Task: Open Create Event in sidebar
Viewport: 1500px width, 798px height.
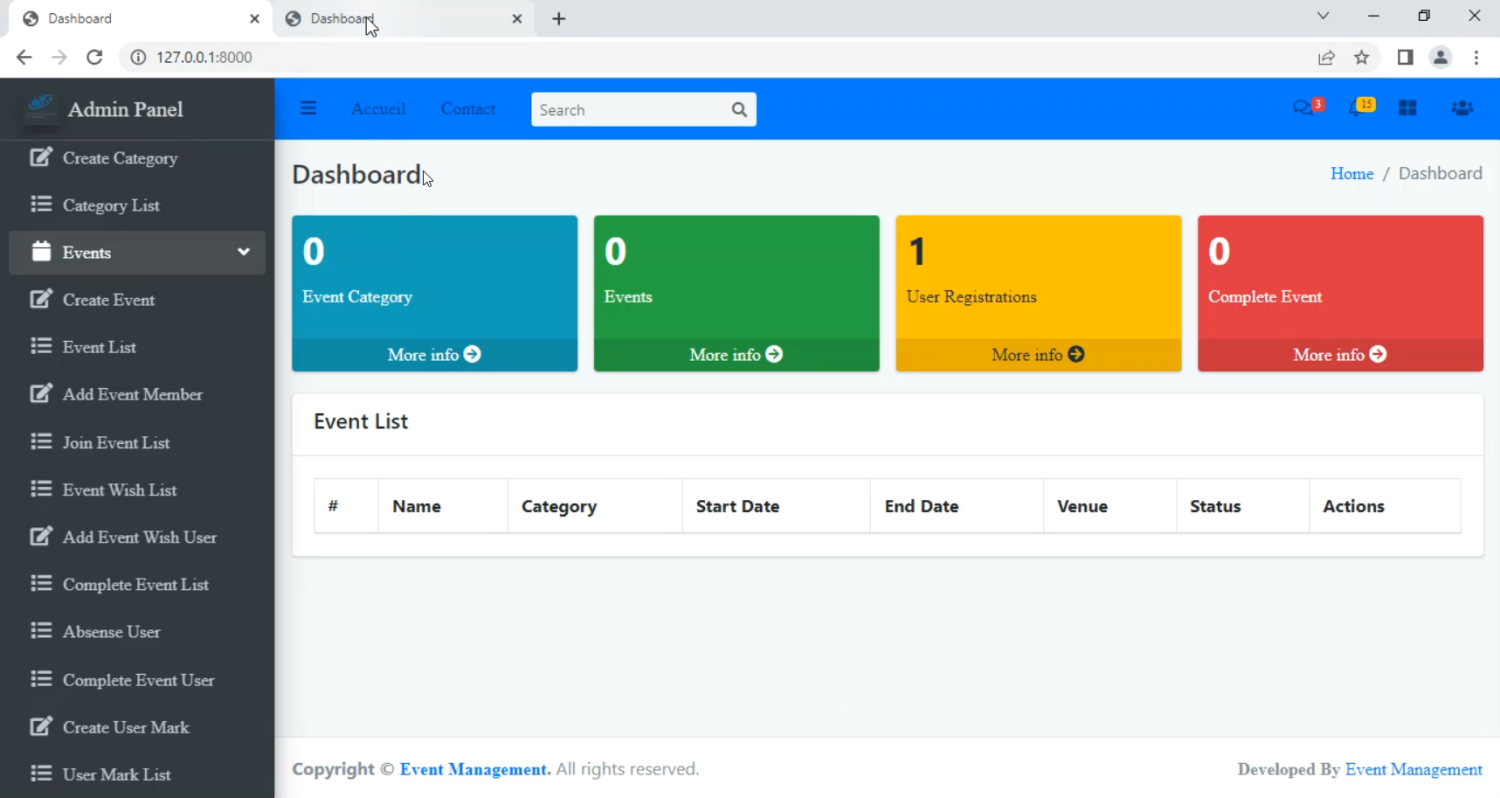Action: (x=108, y=300)
